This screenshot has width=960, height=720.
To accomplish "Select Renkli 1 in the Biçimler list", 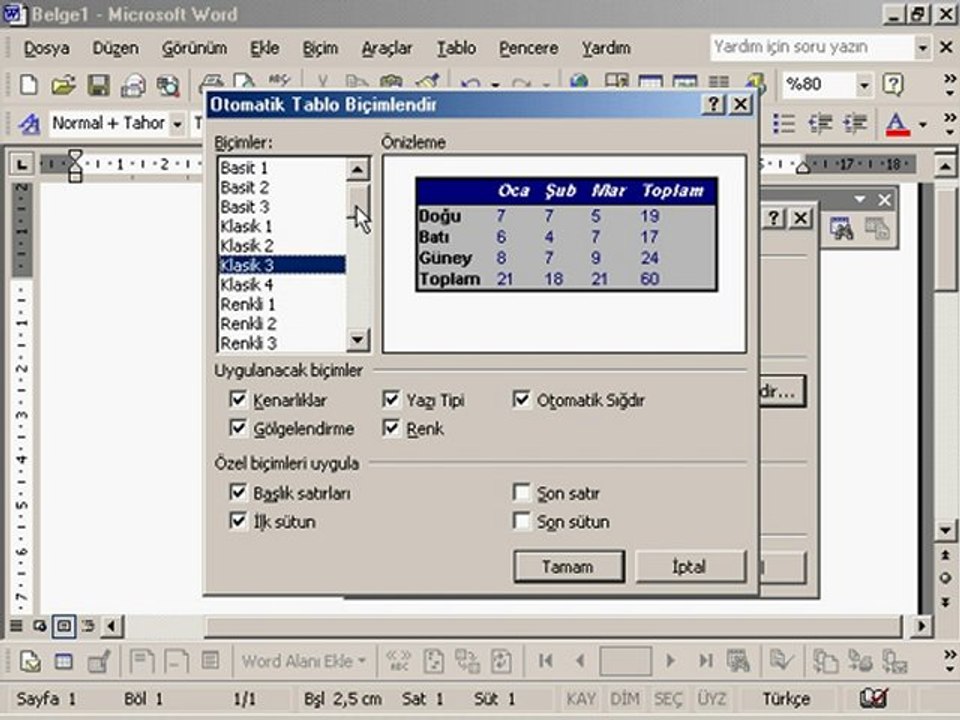I will 282,304.
